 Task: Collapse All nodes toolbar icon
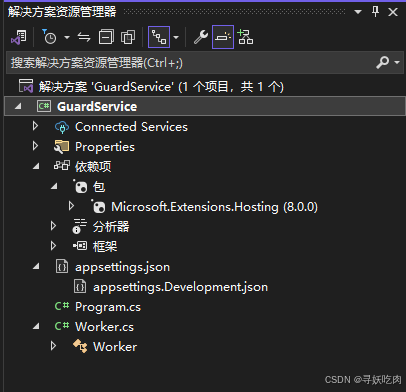[106, 37]
